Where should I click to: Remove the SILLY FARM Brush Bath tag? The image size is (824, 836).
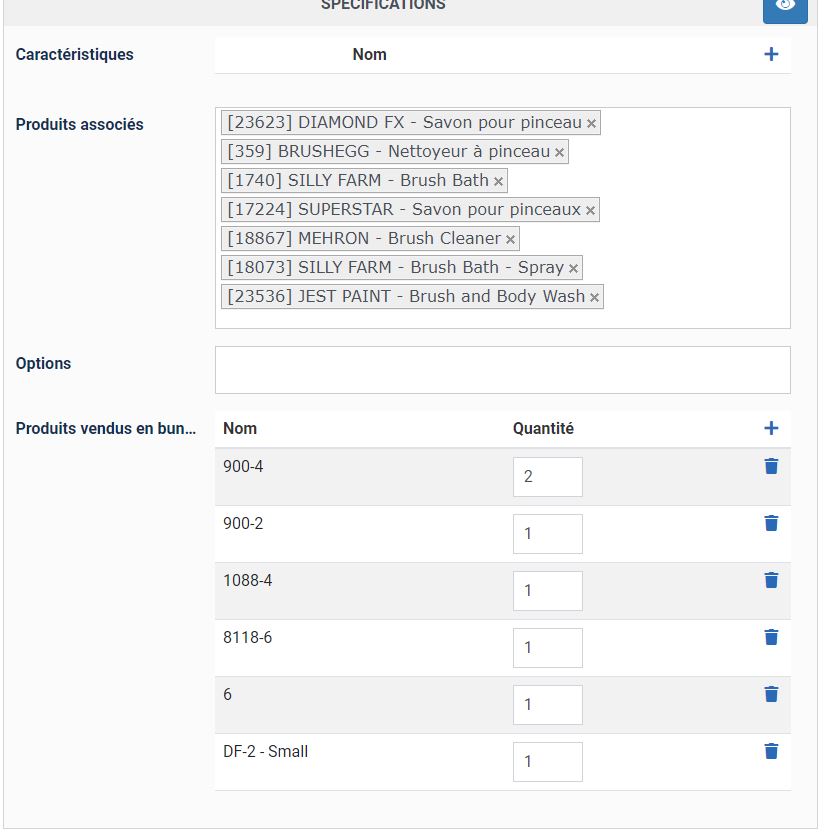[x=498, y=182]
